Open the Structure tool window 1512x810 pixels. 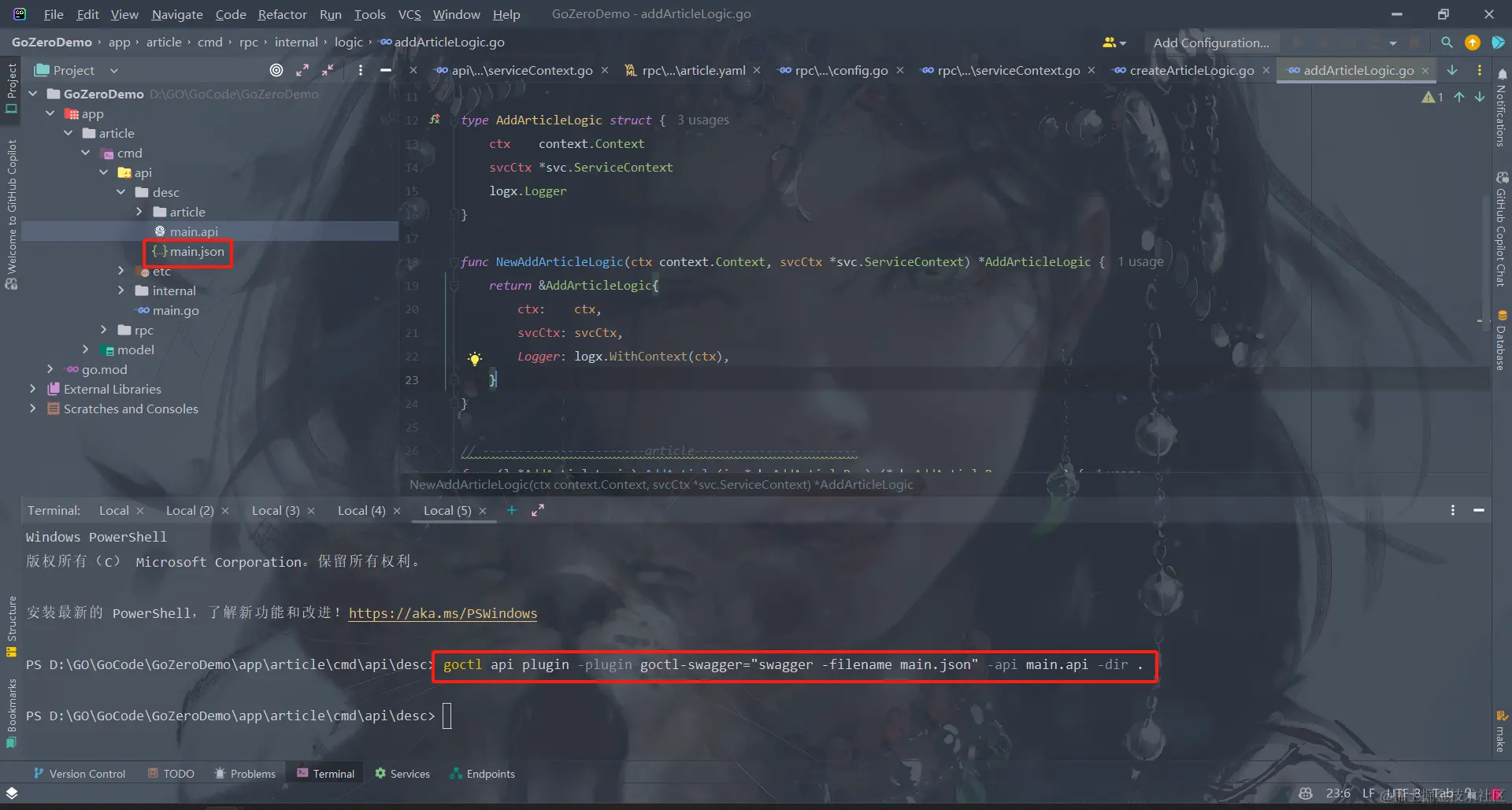tap(11, 627)
